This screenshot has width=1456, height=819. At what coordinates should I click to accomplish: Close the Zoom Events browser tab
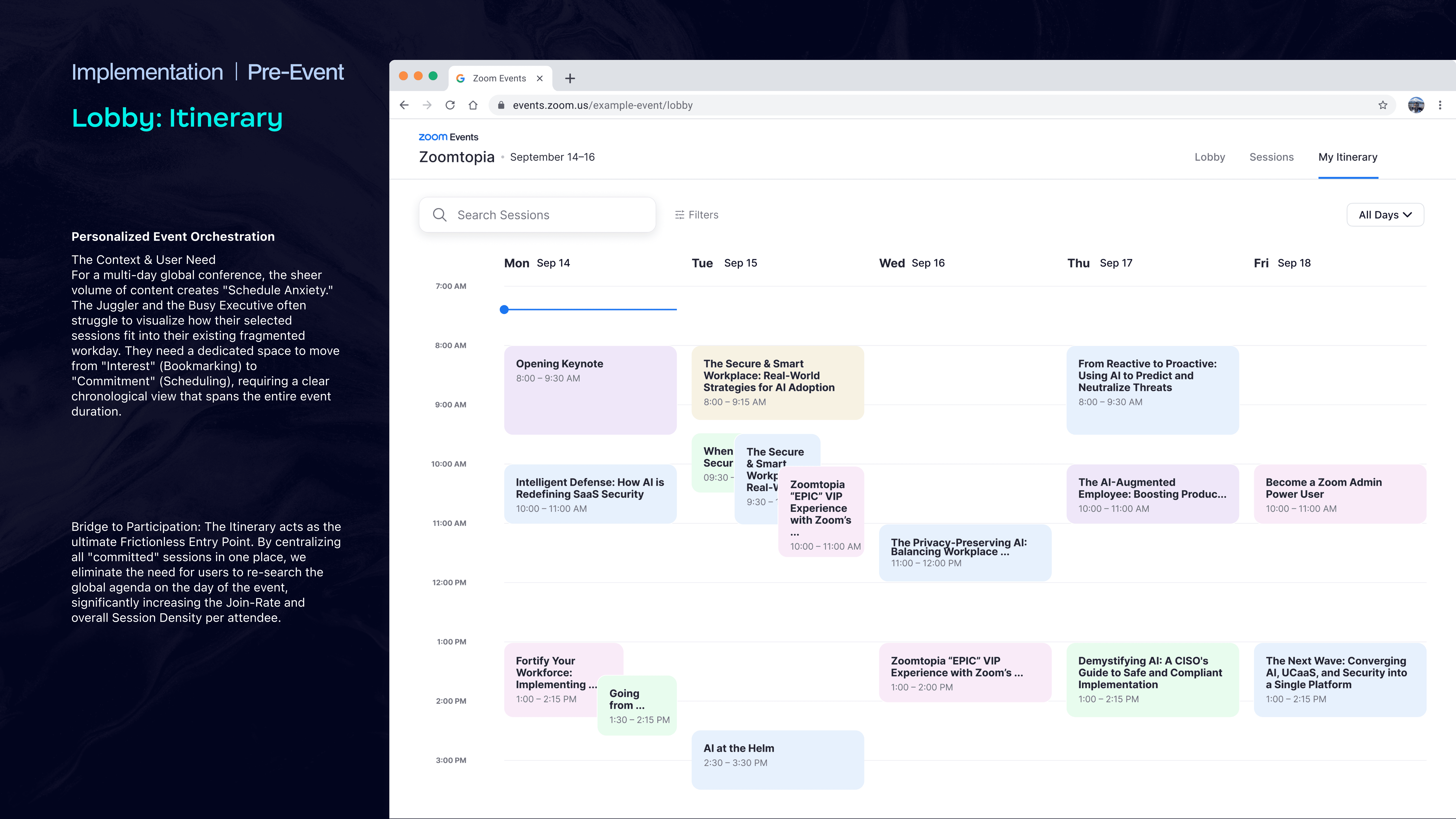(540, 78)
